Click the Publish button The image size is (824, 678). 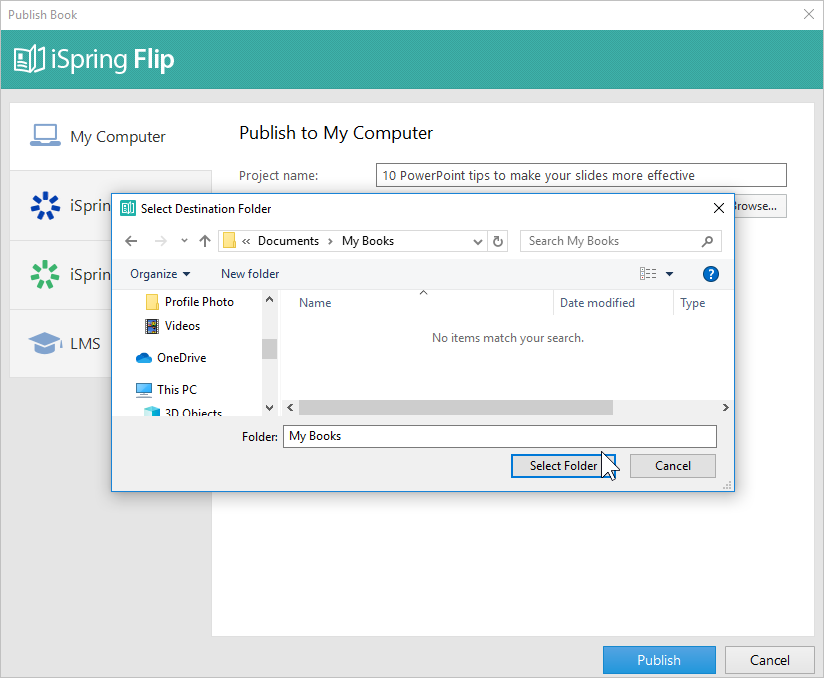point(659,660)
